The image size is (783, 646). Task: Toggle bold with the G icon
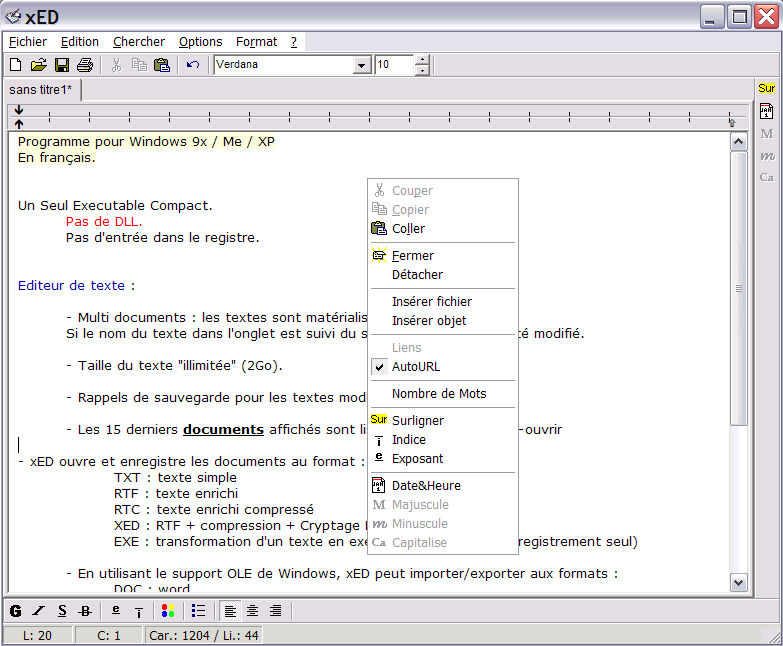click(x=15, y=611)
